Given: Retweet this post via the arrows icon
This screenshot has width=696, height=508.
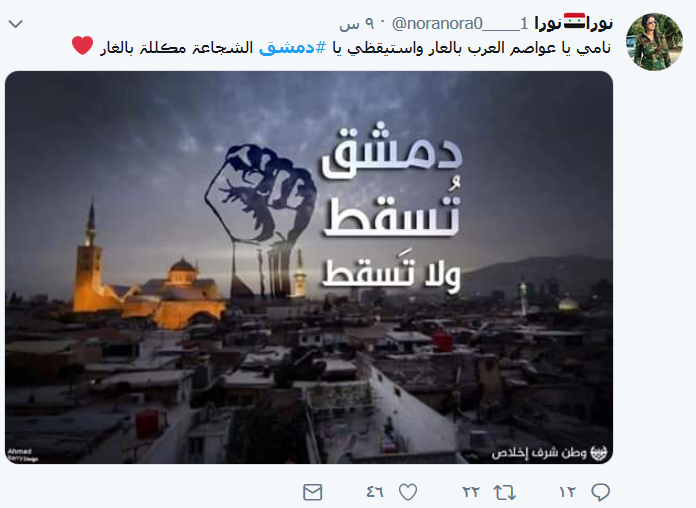Looking at the screenshot, I should click(x=505, y=492).
